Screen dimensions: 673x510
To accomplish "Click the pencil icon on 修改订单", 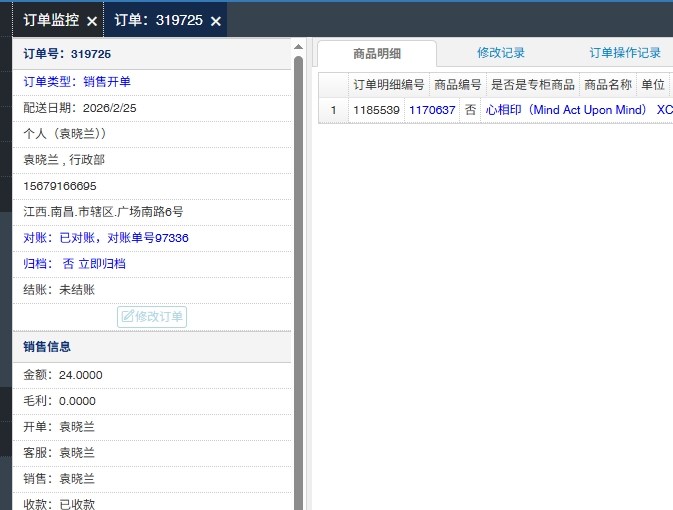I will pyautogui.click(x=127, y=317).
